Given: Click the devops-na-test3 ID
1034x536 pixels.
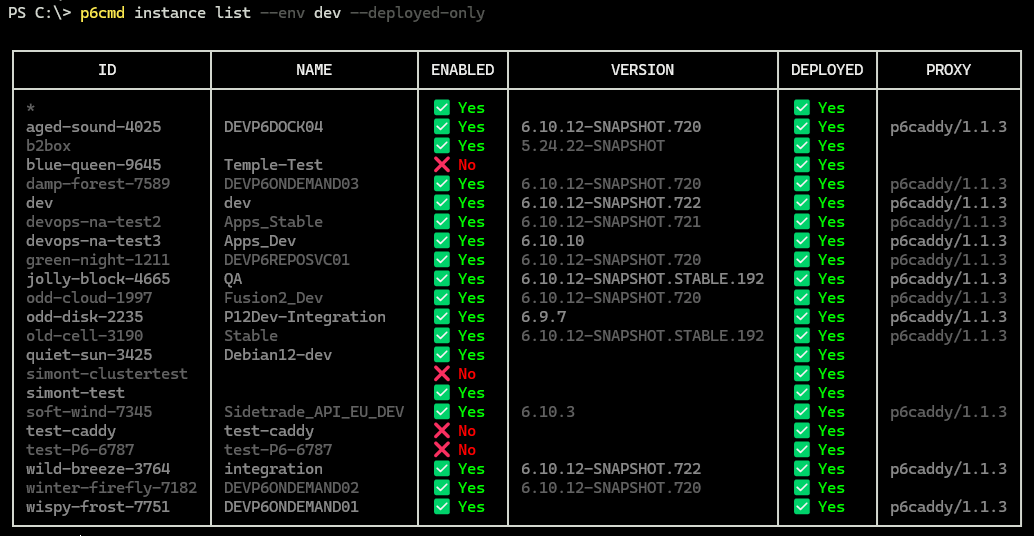Looking at the screenshot, I should click(94, 241).
